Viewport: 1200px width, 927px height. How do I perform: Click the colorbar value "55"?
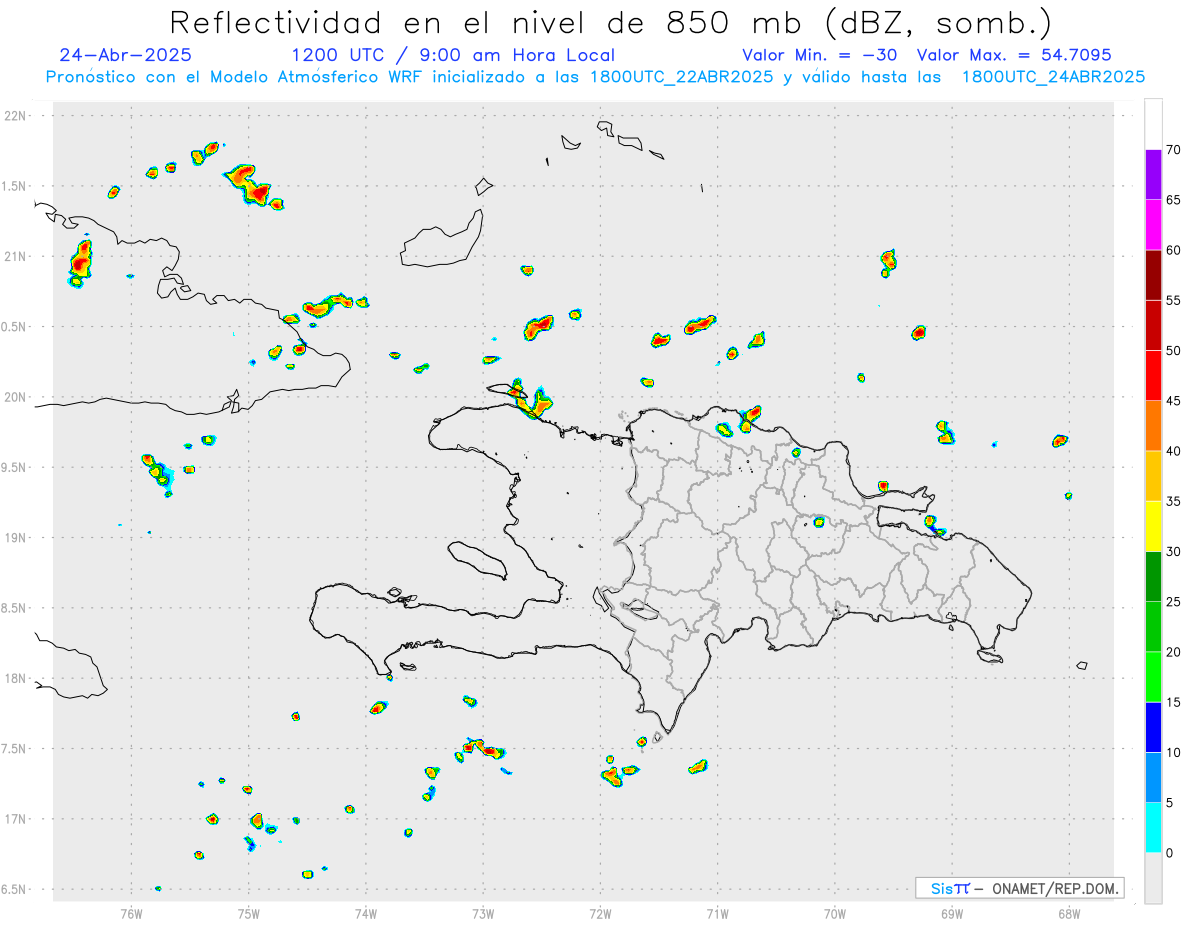[x=1174, y=301]
